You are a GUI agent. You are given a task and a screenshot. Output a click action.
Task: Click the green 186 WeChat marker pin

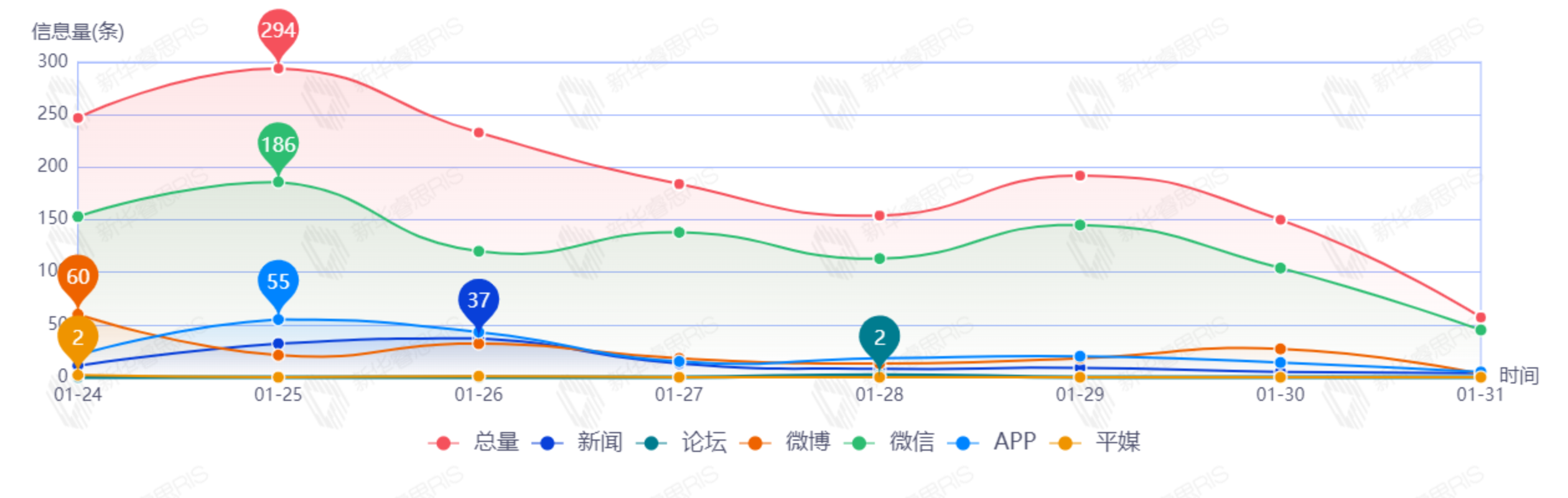[x=278, y=145]
